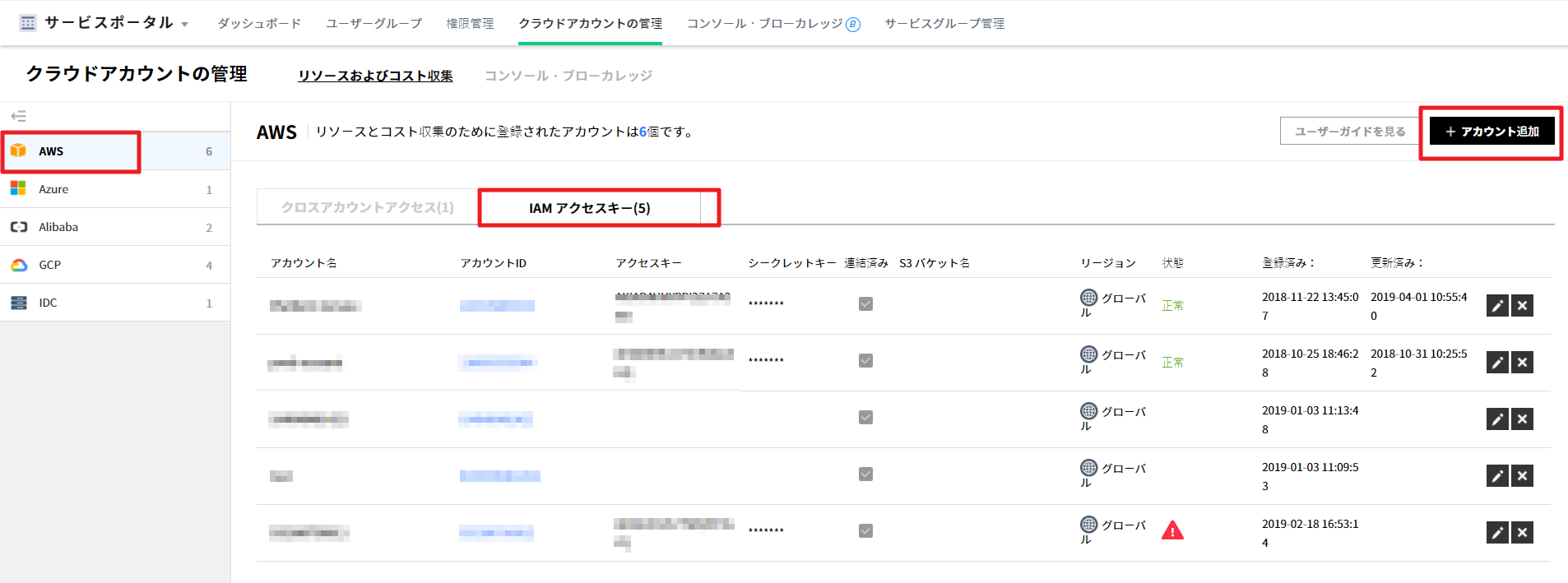Edit the third account using pencil icon
The width and height of the screenshot is (1568, 583).
click(1496, 419)
